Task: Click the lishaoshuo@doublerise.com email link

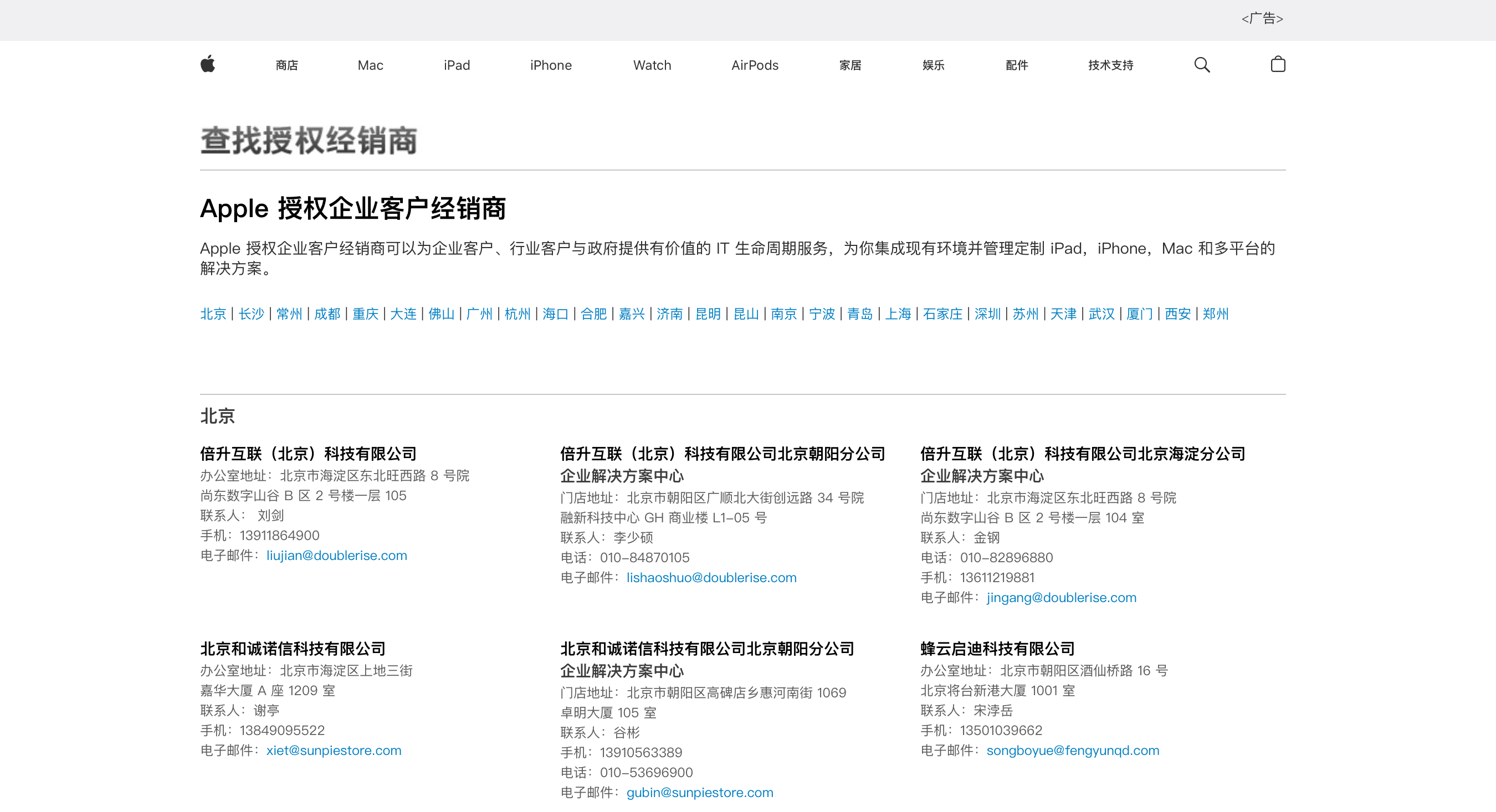Action: tap(711, 578)
